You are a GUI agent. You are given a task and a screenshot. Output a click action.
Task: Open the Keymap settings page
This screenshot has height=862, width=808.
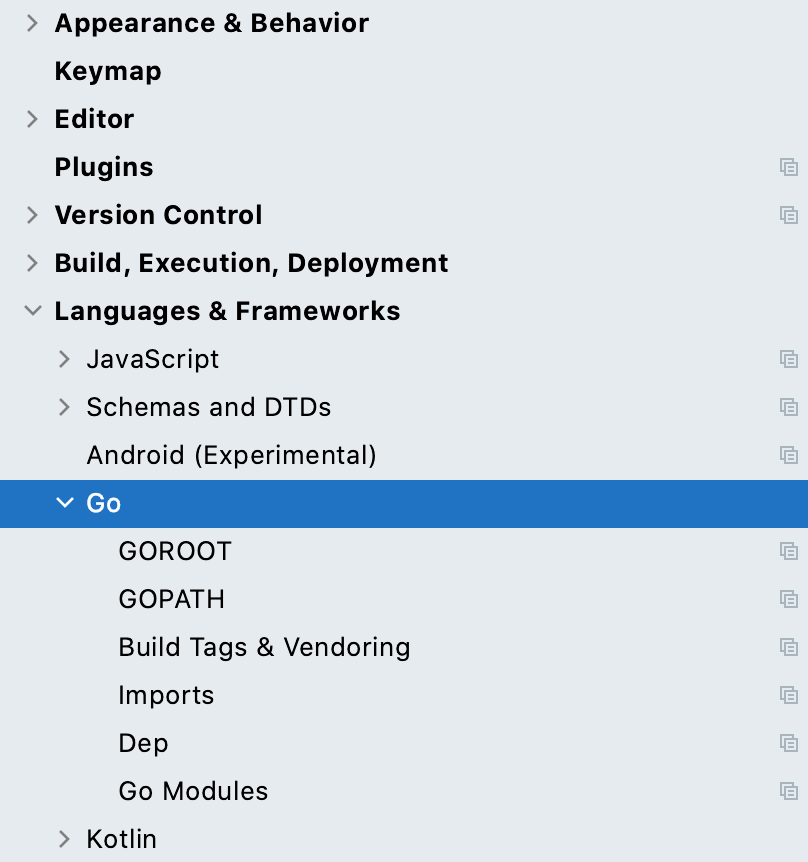[x=108, y=71]
